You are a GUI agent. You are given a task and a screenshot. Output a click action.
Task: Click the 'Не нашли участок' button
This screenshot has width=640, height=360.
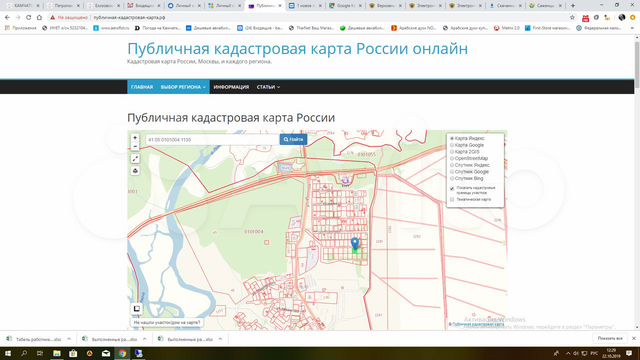[x=167, y=322]
